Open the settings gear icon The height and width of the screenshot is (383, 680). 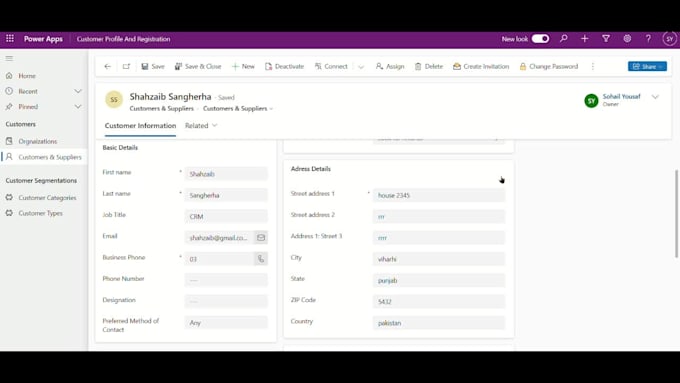pyautogui.click(x=627, y=39)
